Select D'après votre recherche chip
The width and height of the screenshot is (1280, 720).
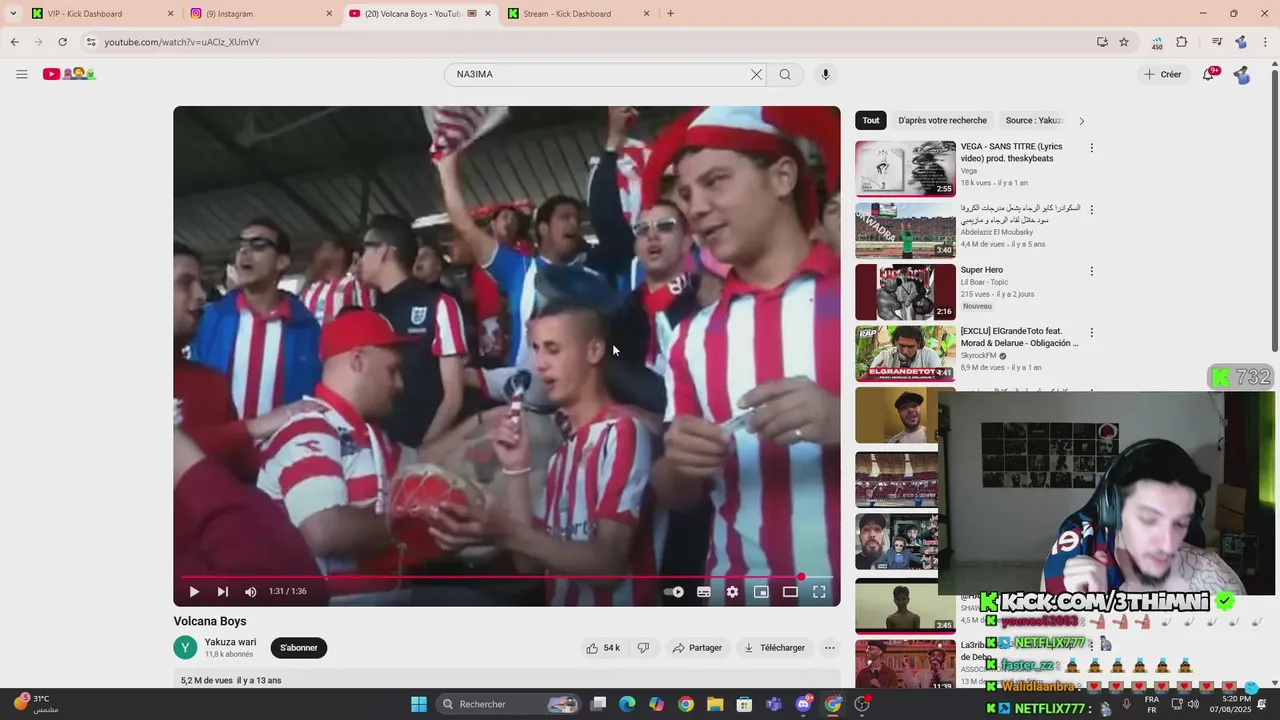(942, 120)
